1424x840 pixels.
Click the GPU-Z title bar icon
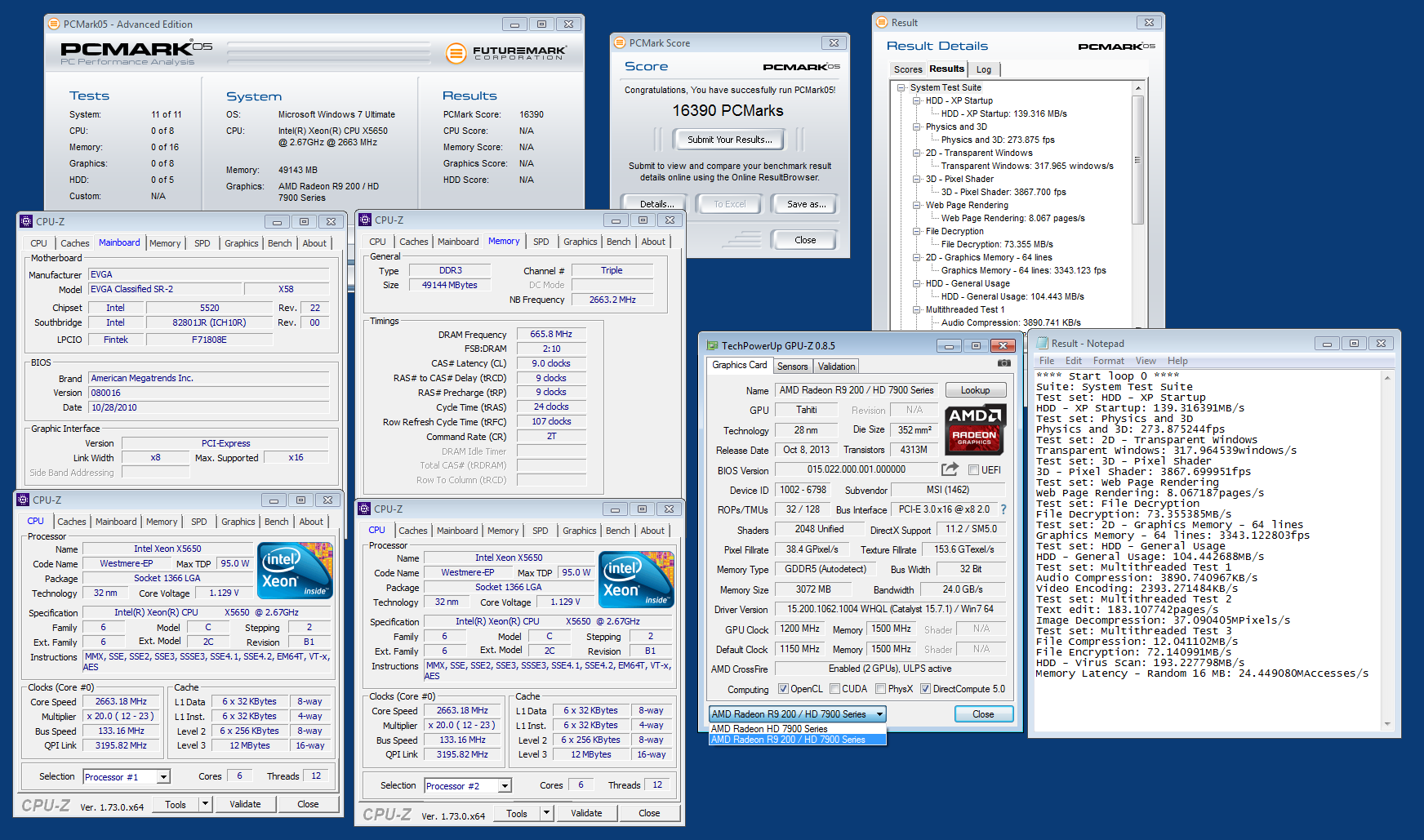pyautogui.click(x=712, y=346)
